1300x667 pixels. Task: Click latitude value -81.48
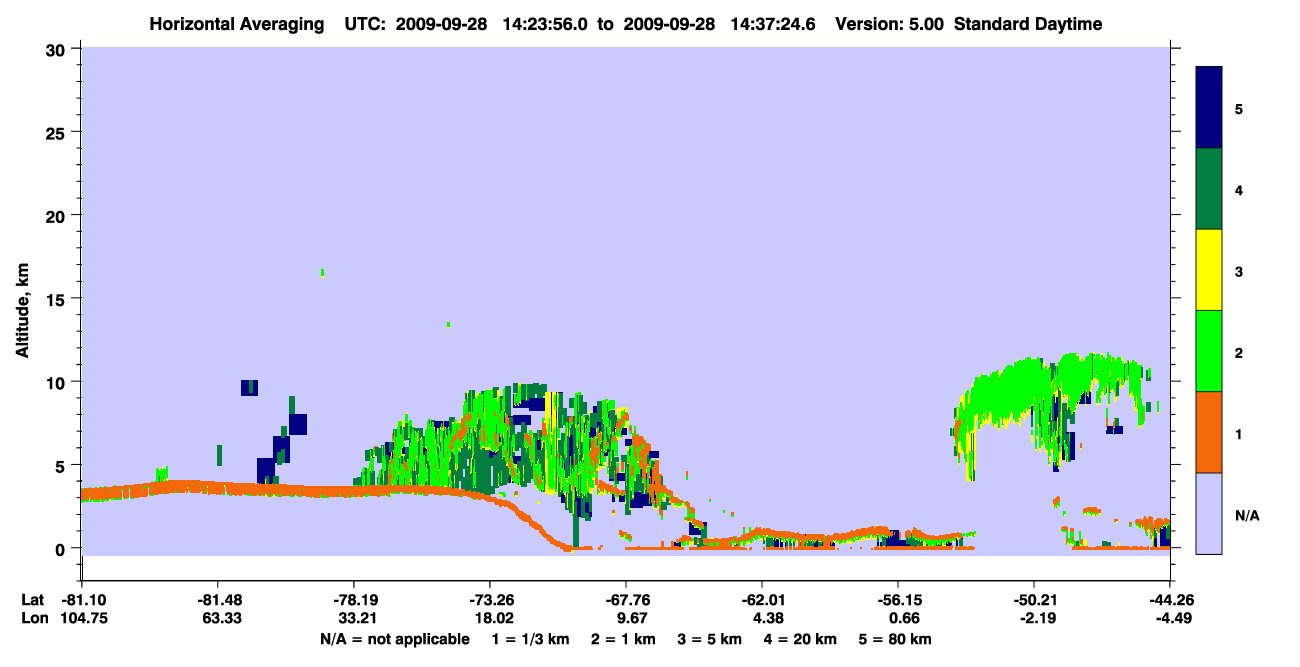point(216,600)
